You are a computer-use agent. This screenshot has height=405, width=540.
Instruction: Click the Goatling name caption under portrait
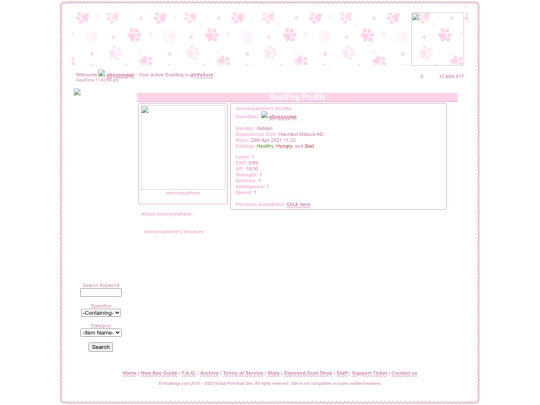183,193
